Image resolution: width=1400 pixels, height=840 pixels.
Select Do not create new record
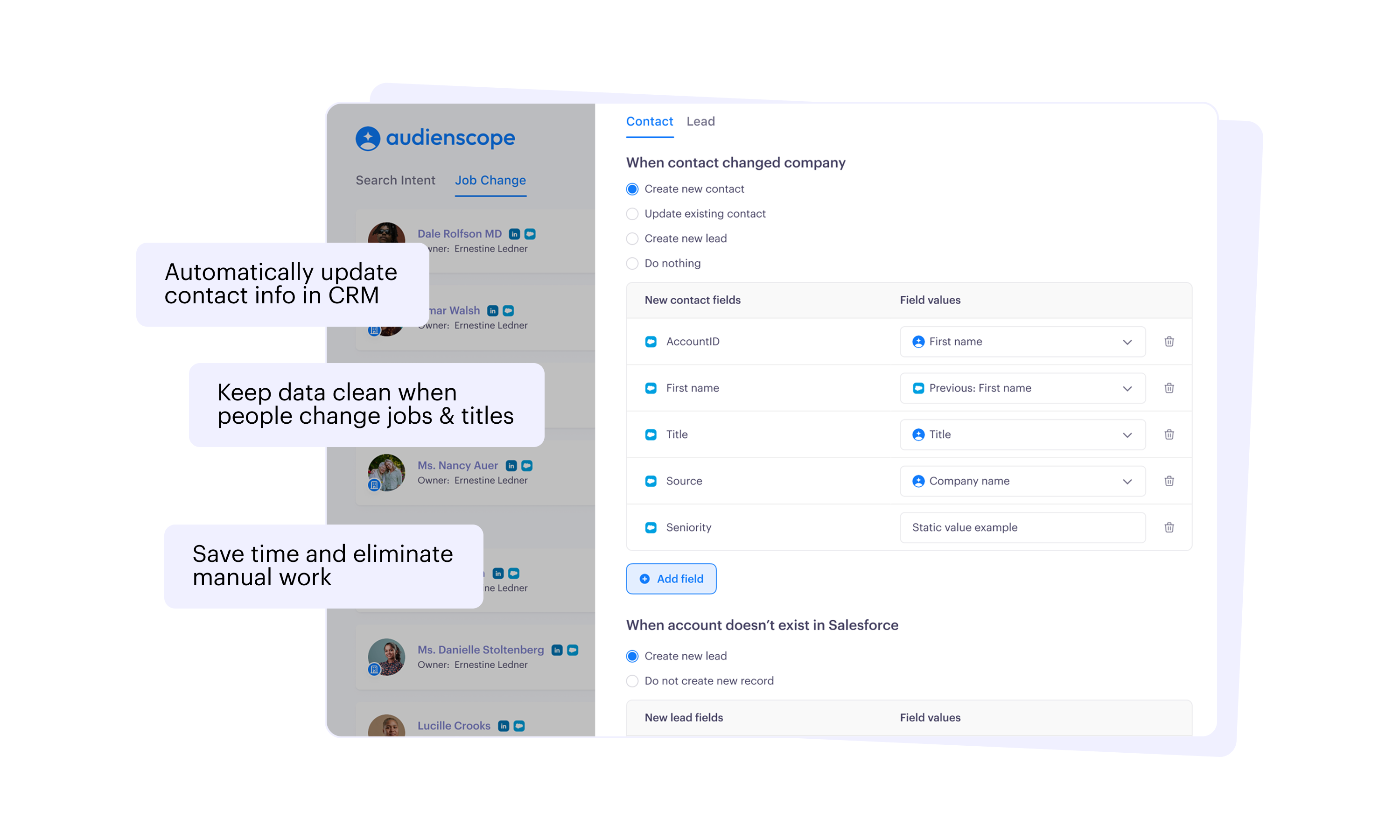(x=632, y=681)
